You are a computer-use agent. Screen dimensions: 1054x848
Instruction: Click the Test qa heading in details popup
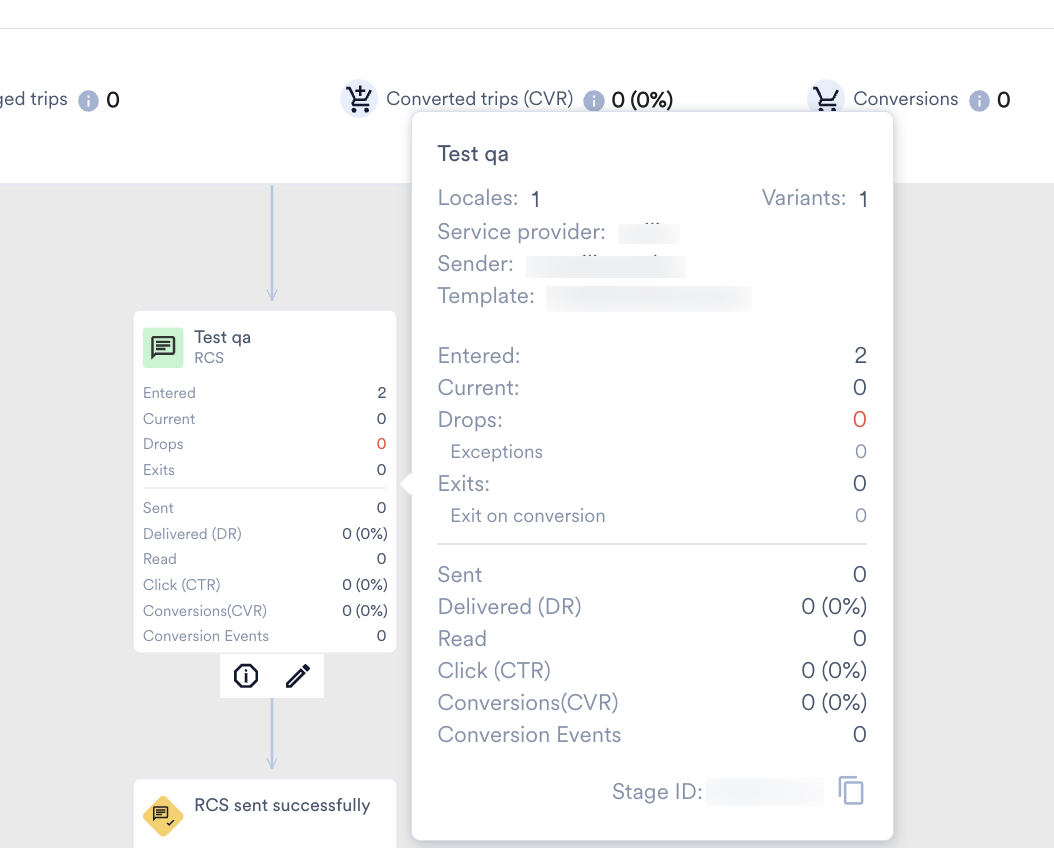473,154
